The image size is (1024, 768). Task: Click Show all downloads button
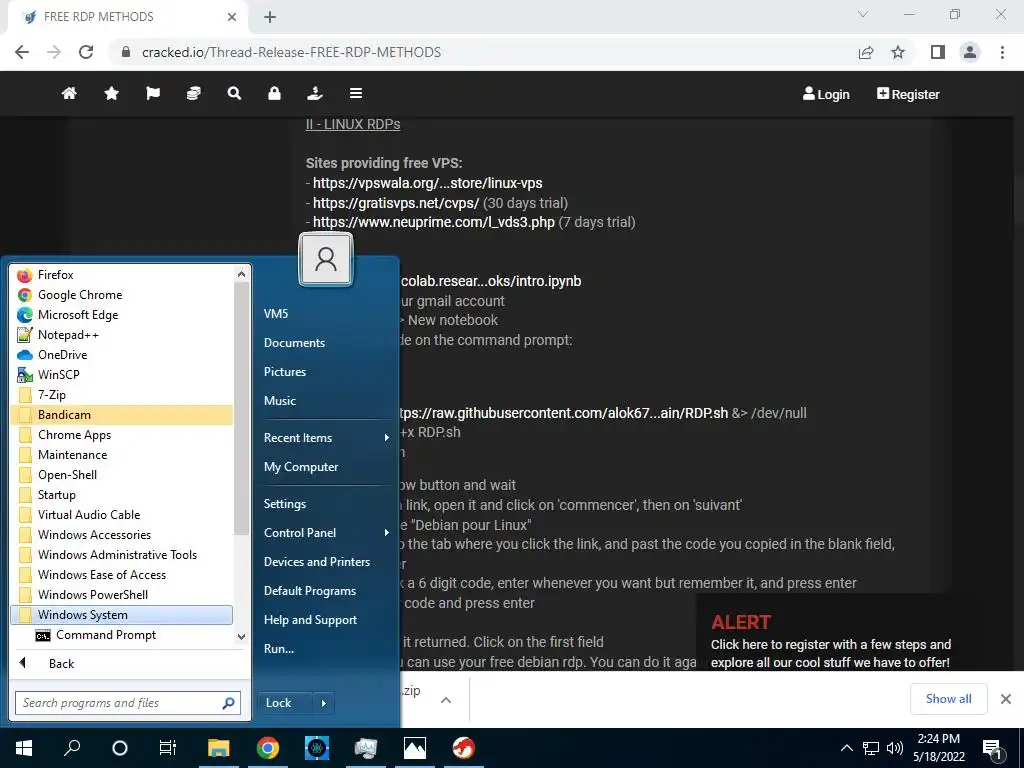(948, 699)
